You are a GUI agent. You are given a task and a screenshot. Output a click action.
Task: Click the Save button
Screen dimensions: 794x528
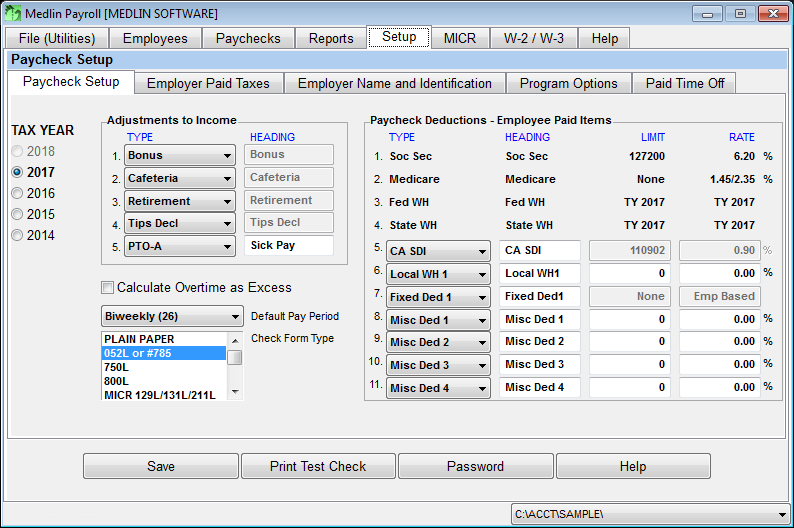tap(161, 466)
